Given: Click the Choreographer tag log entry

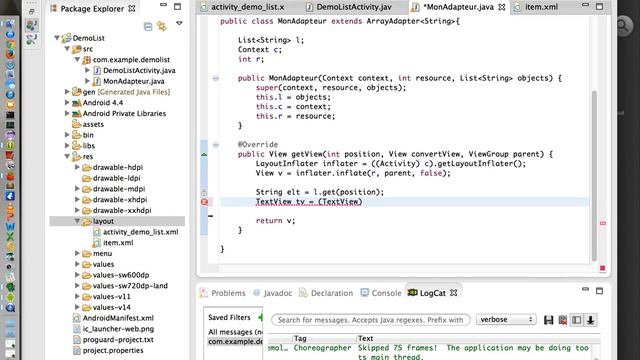Looking at the screenshot, I should tap(322, 348).
